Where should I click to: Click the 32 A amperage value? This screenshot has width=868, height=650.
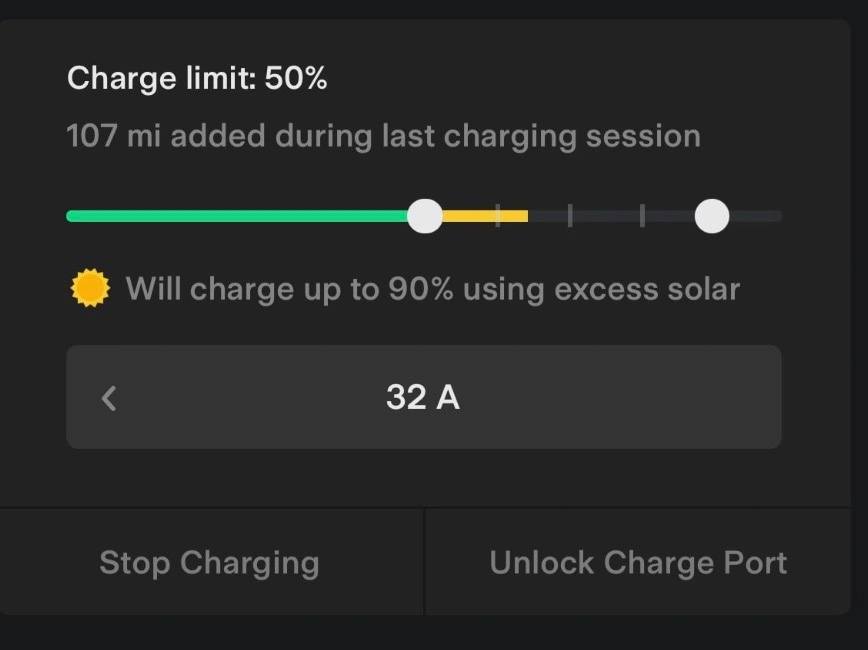tap(423, 398)
